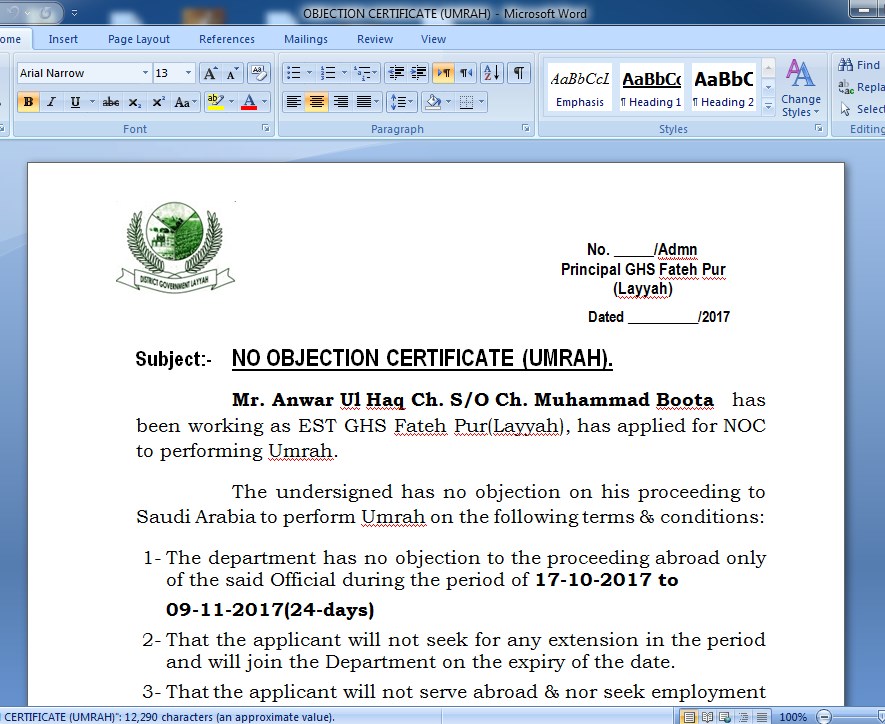The image size is (885, 724).
Task: Click the Sort A-Z icon
Action: [x=491, y=73]
